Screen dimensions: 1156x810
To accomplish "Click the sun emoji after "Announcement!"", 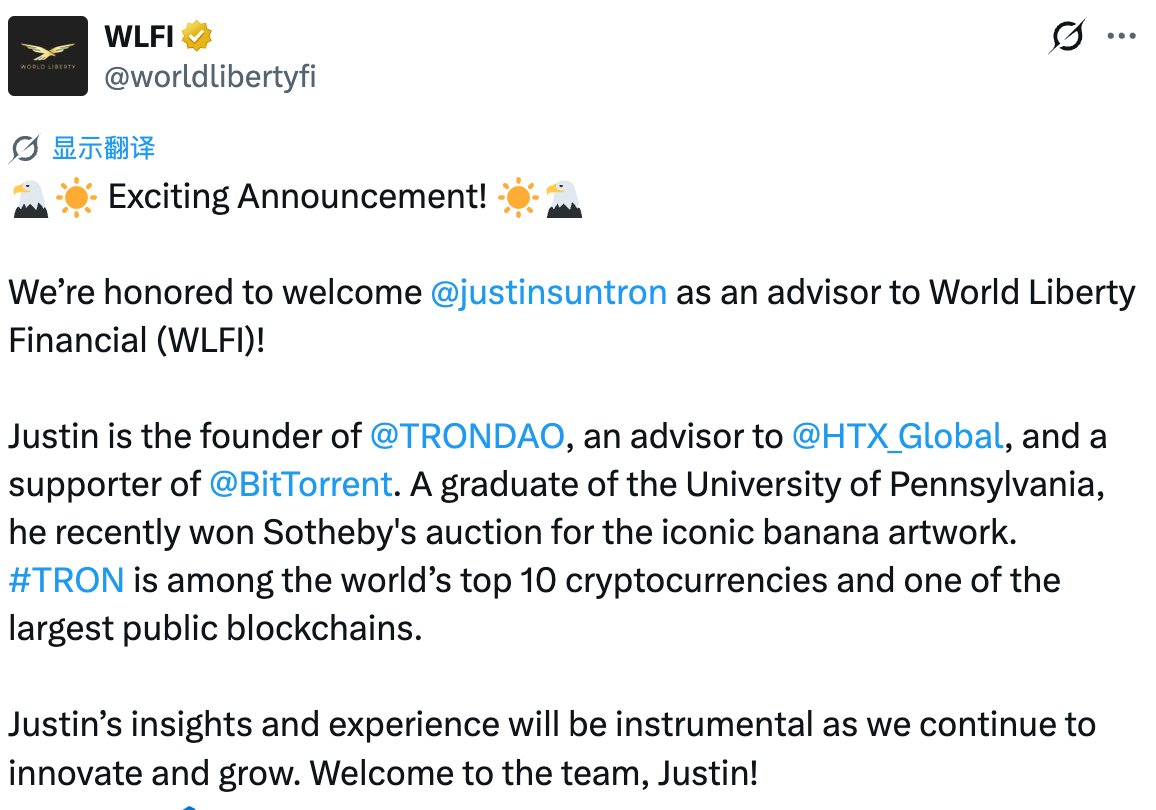I will tap(517, 198).
